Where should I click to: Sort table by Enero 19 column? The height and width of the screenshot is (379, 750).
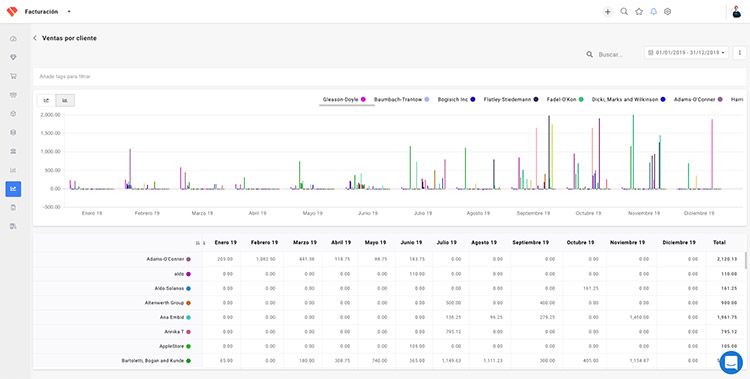226,243
